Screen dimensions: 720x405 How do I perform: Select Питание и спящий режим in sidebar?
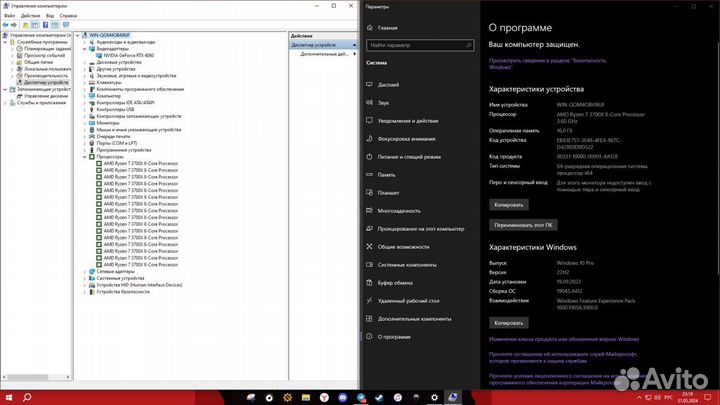[x=409, y=156]
